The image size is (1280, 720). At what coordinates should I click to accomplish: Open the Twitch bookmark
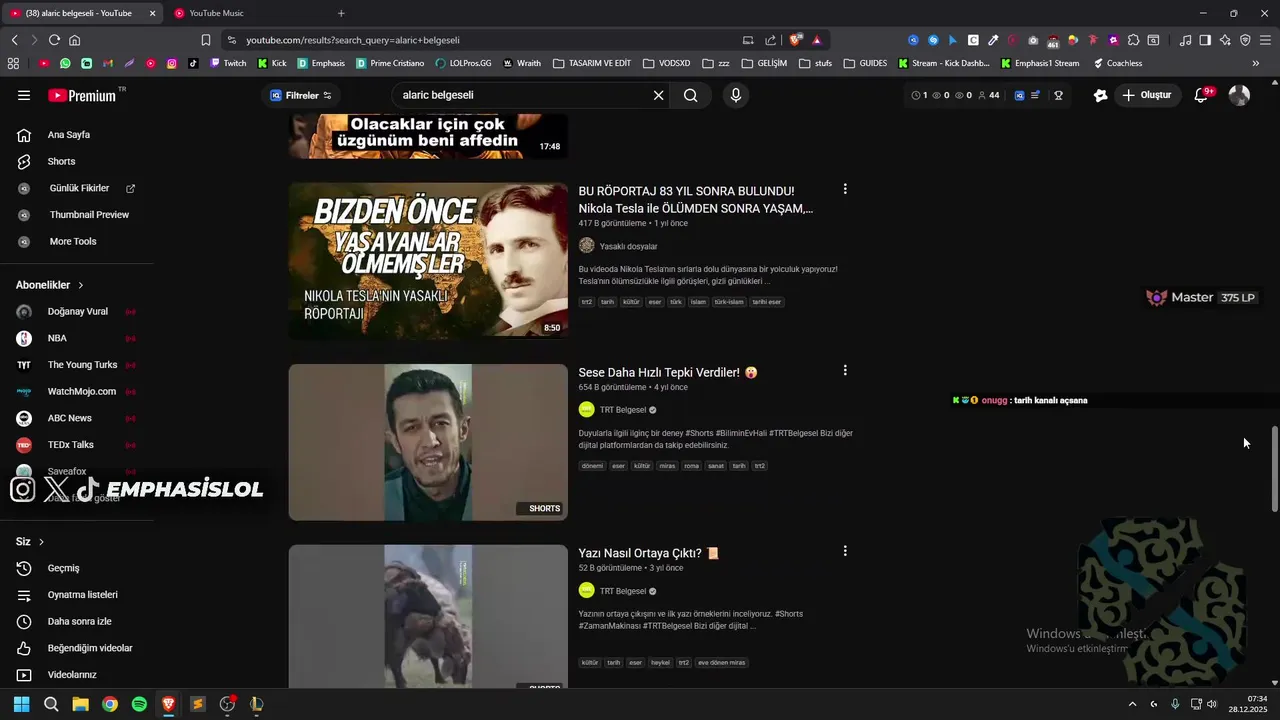(x=228, y=63)
